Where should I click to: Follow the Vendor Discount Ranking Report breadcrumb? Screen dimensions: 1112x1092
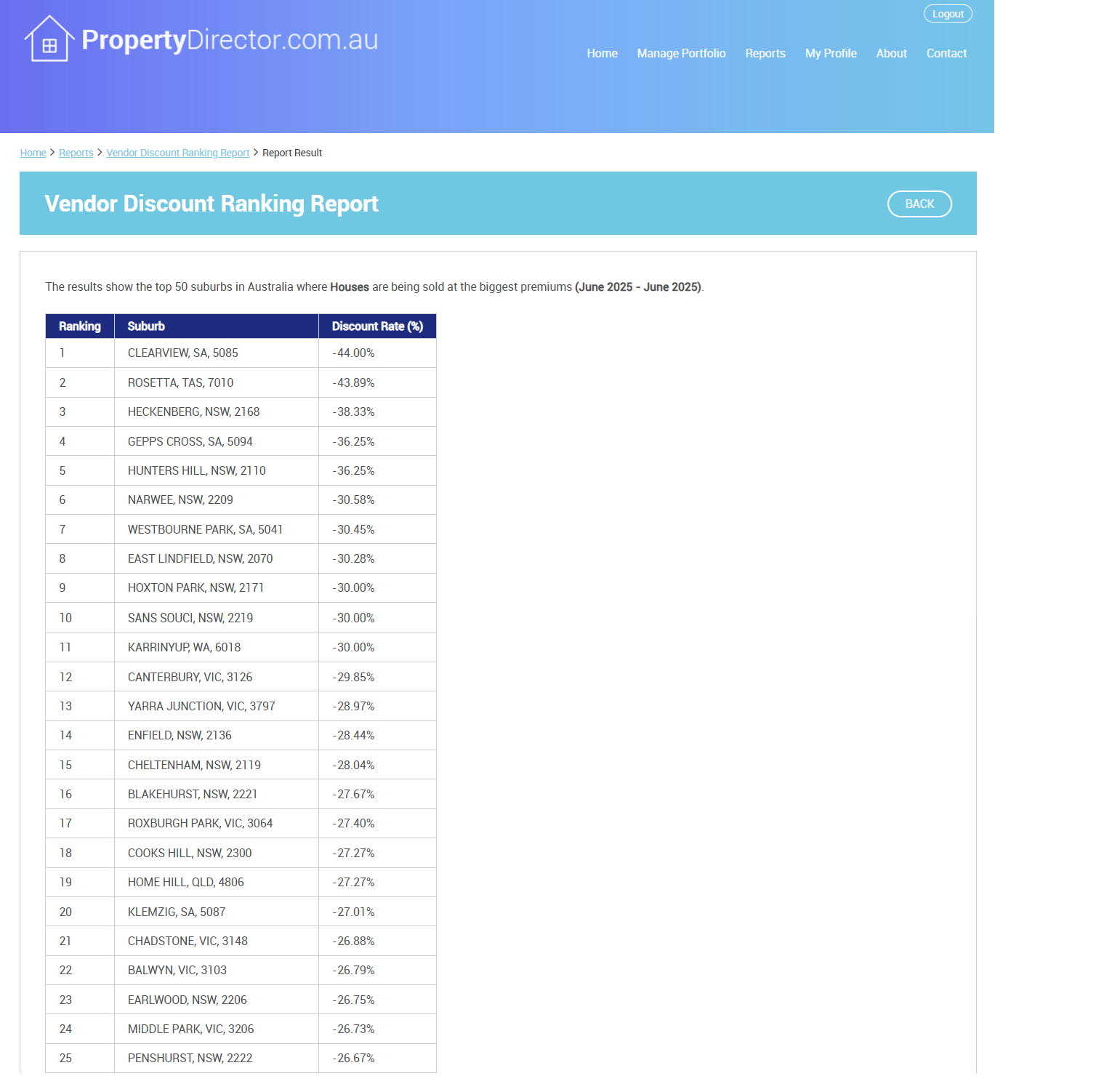tap(177, 153)
